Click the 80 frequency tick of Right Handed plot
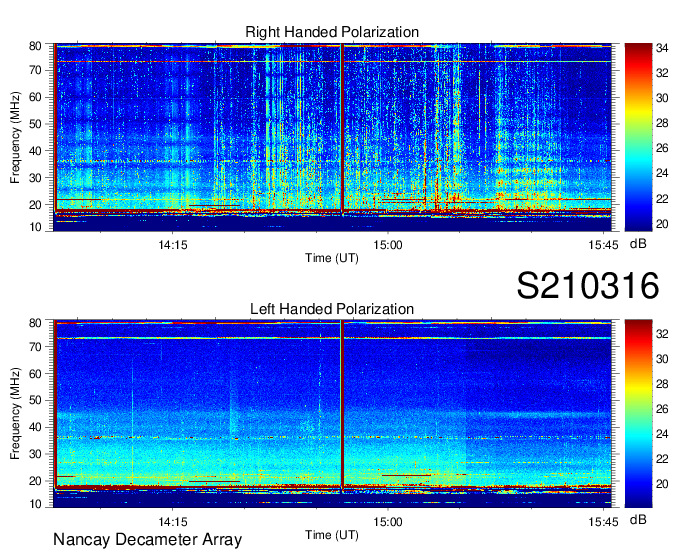 [x=35, y=46]
